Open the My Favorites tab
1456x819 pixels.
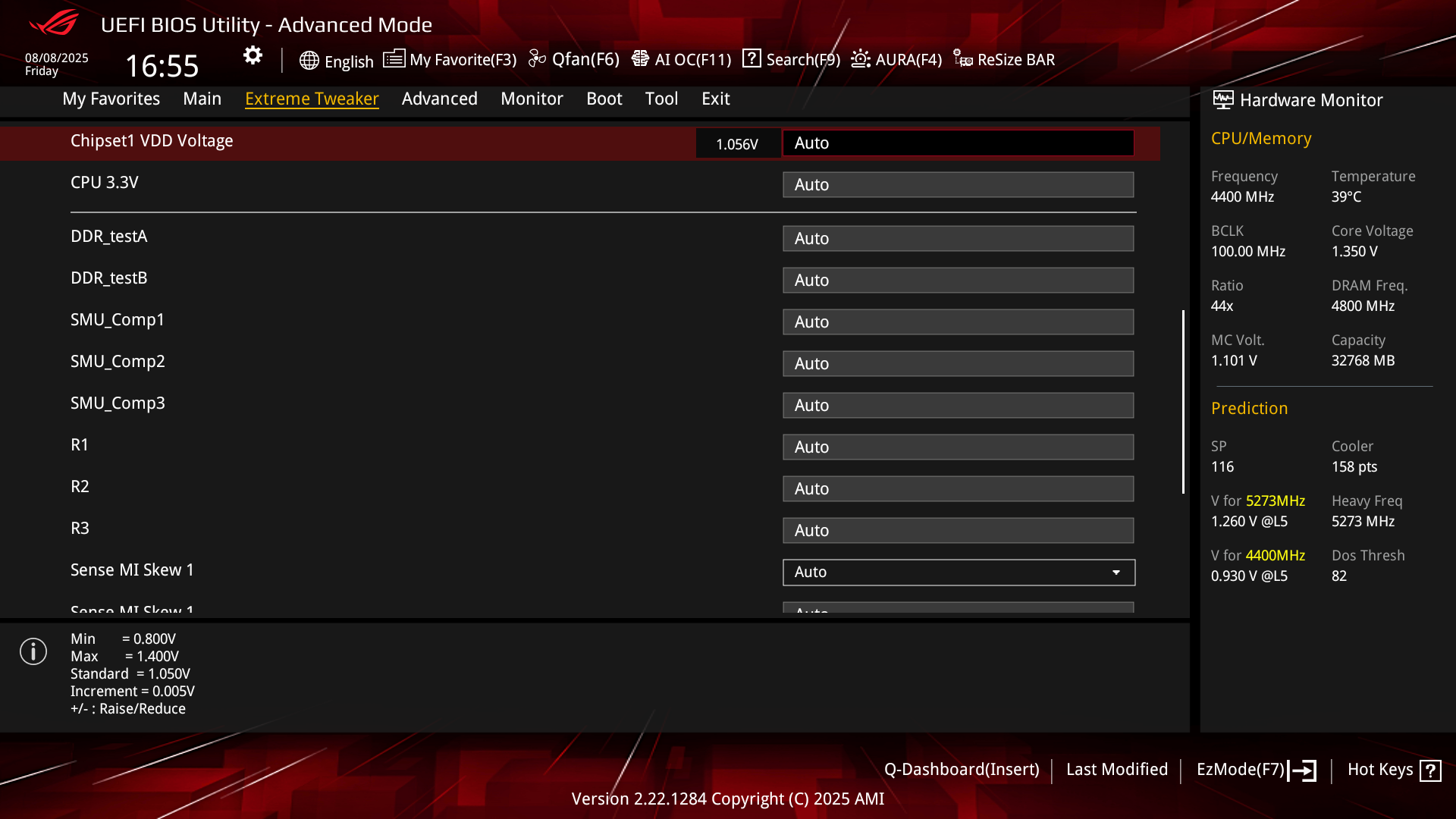coord(111,99)
